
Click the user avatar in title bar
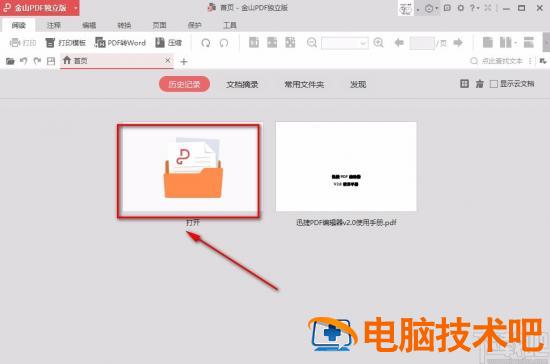(x=406, y=8)
